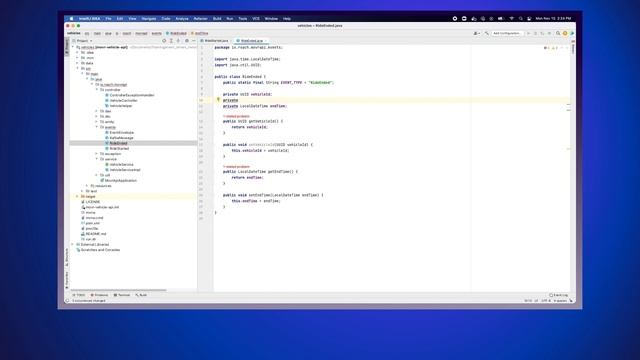Click the locate file target icon in Project panel
Screen dimensions: 640x360
pos(164,41)
